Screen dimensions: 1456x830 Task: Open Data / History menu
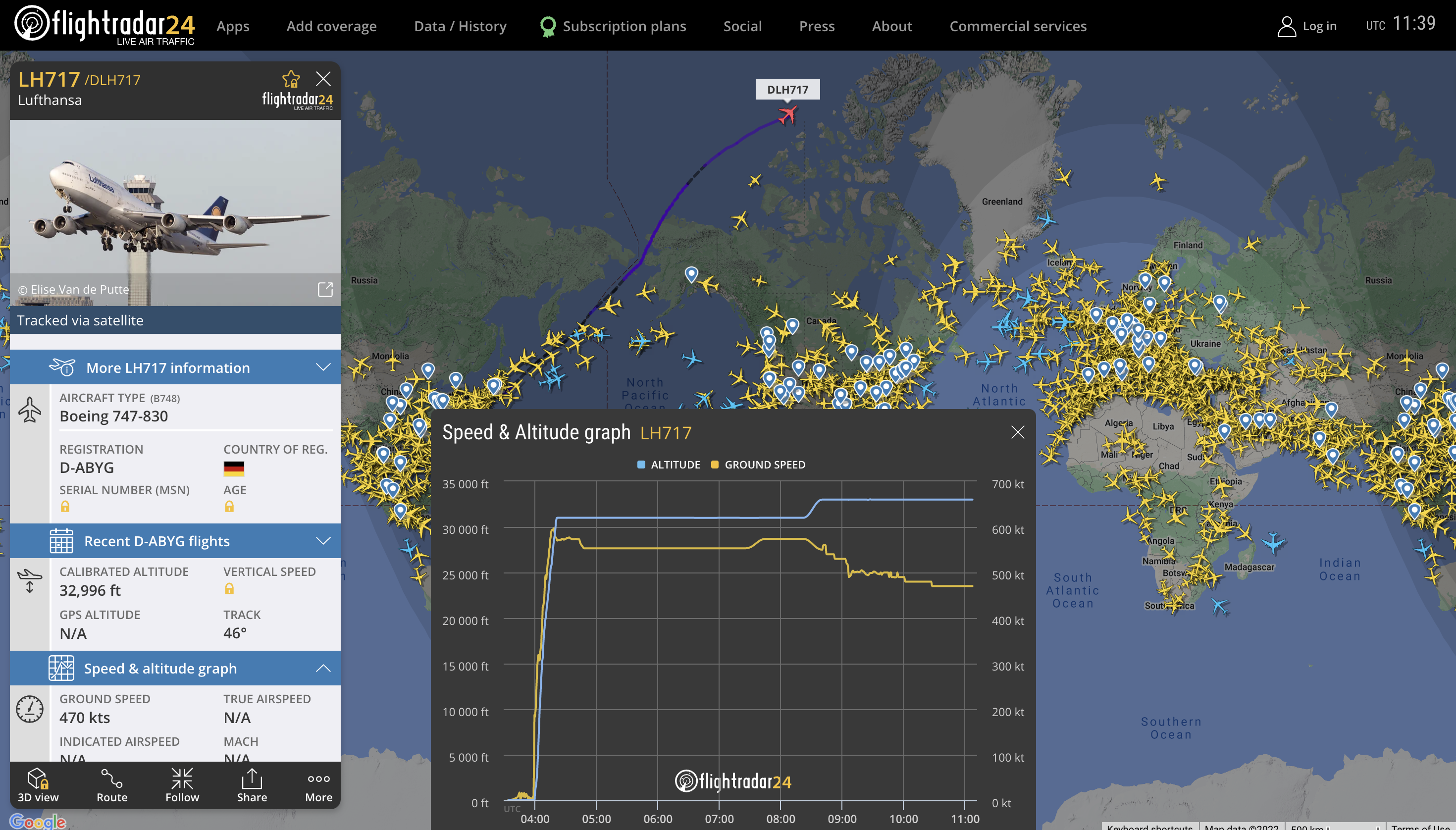tap(460, 26)
